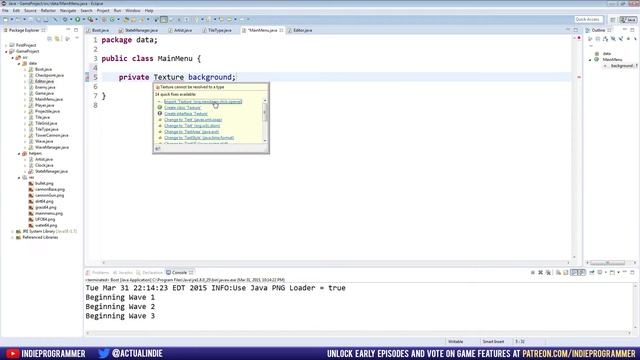Screen dimensions: 640x360
Task: Open the Refactor menu
Action: [x=48, y=11]
